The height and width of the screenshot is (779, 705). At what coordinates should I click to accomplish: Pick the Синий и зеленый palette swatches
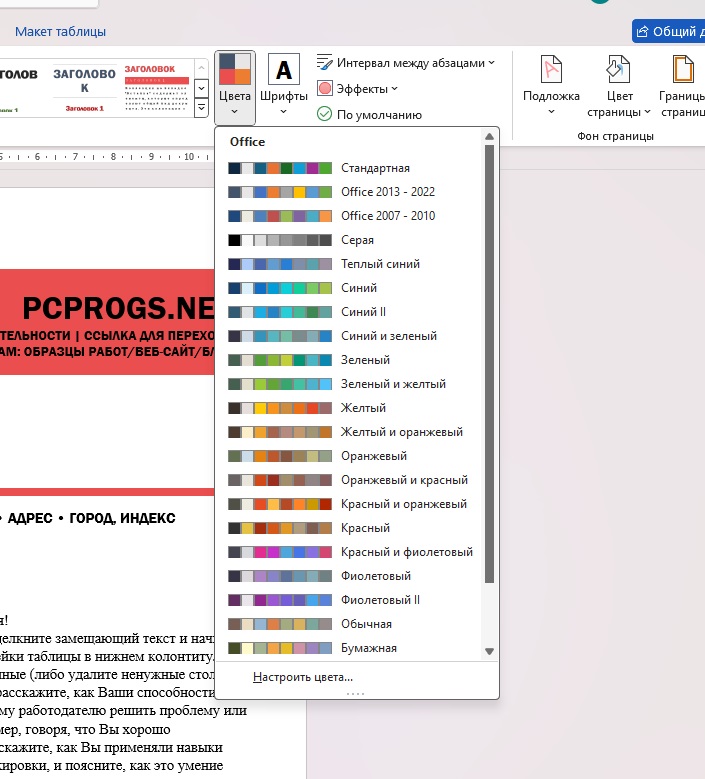pos(280,336)
